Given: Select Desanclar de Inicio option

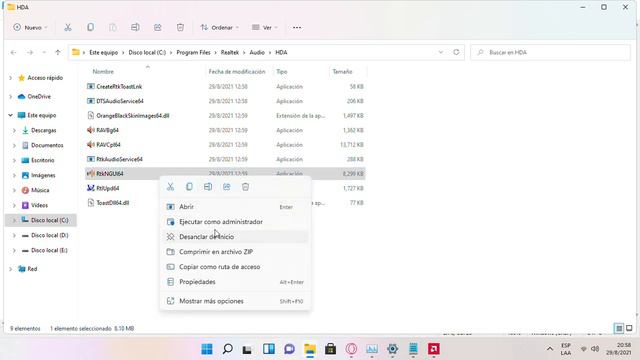Looking at the screenshot, I should click(235, 237).
